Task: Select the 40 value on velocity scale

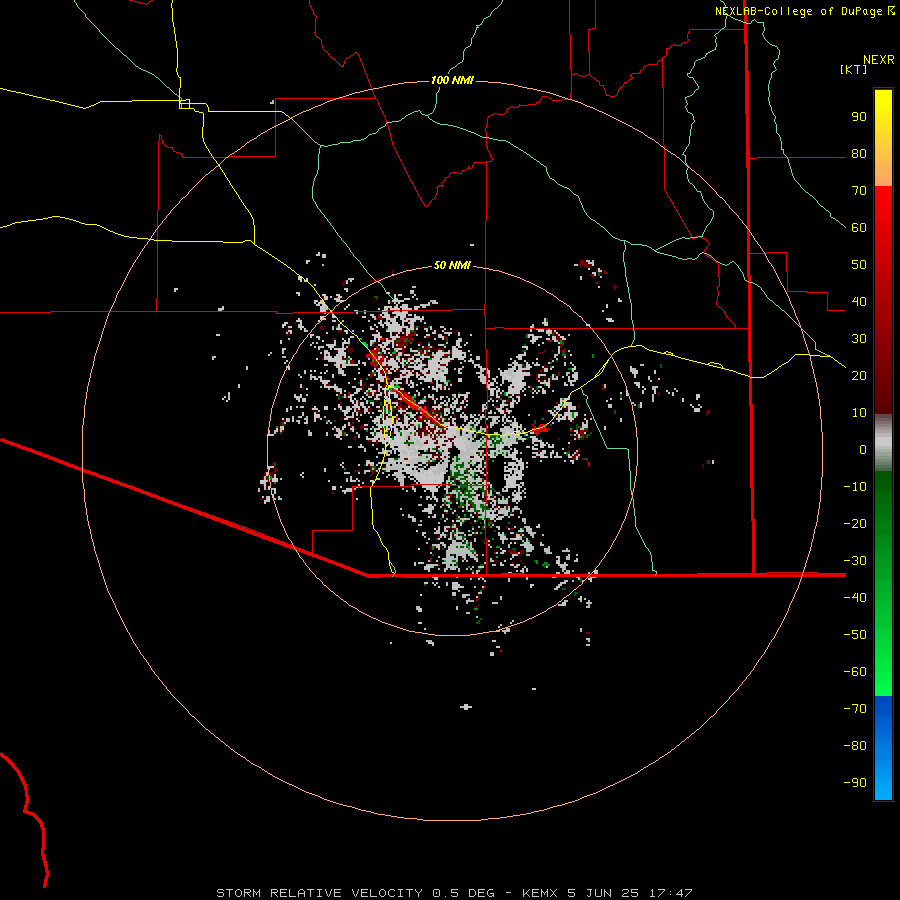Action: pyautogui.click(x=859, y=301)
